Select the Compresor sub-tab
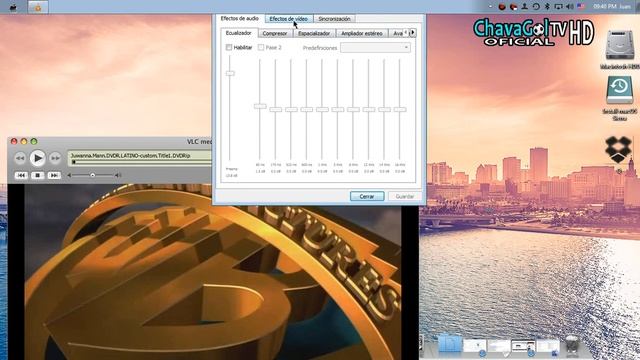The height and width of the screenshot is (360, 640). point(275,33)
